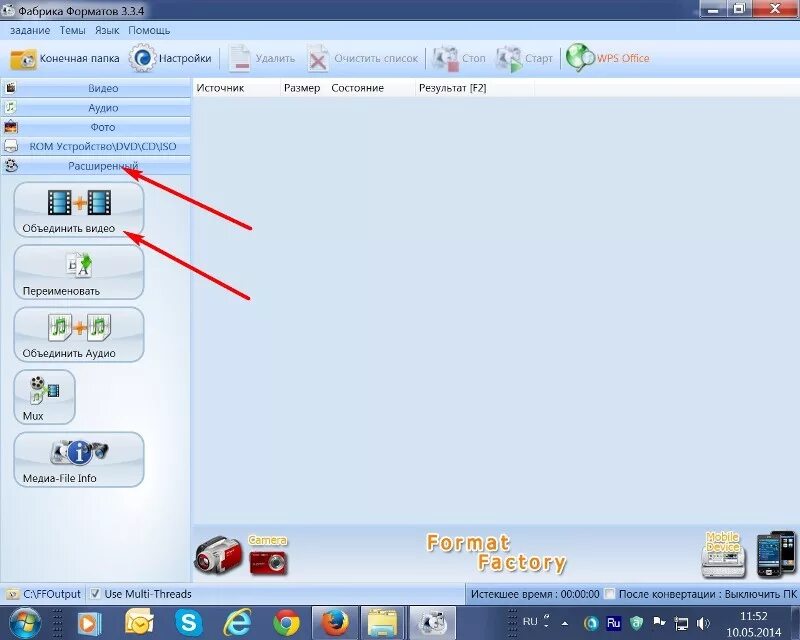The height and width of the screenshot is (640, 800).
Task: Click the Mobile Device icon
Action: click(x=723, y=555)
